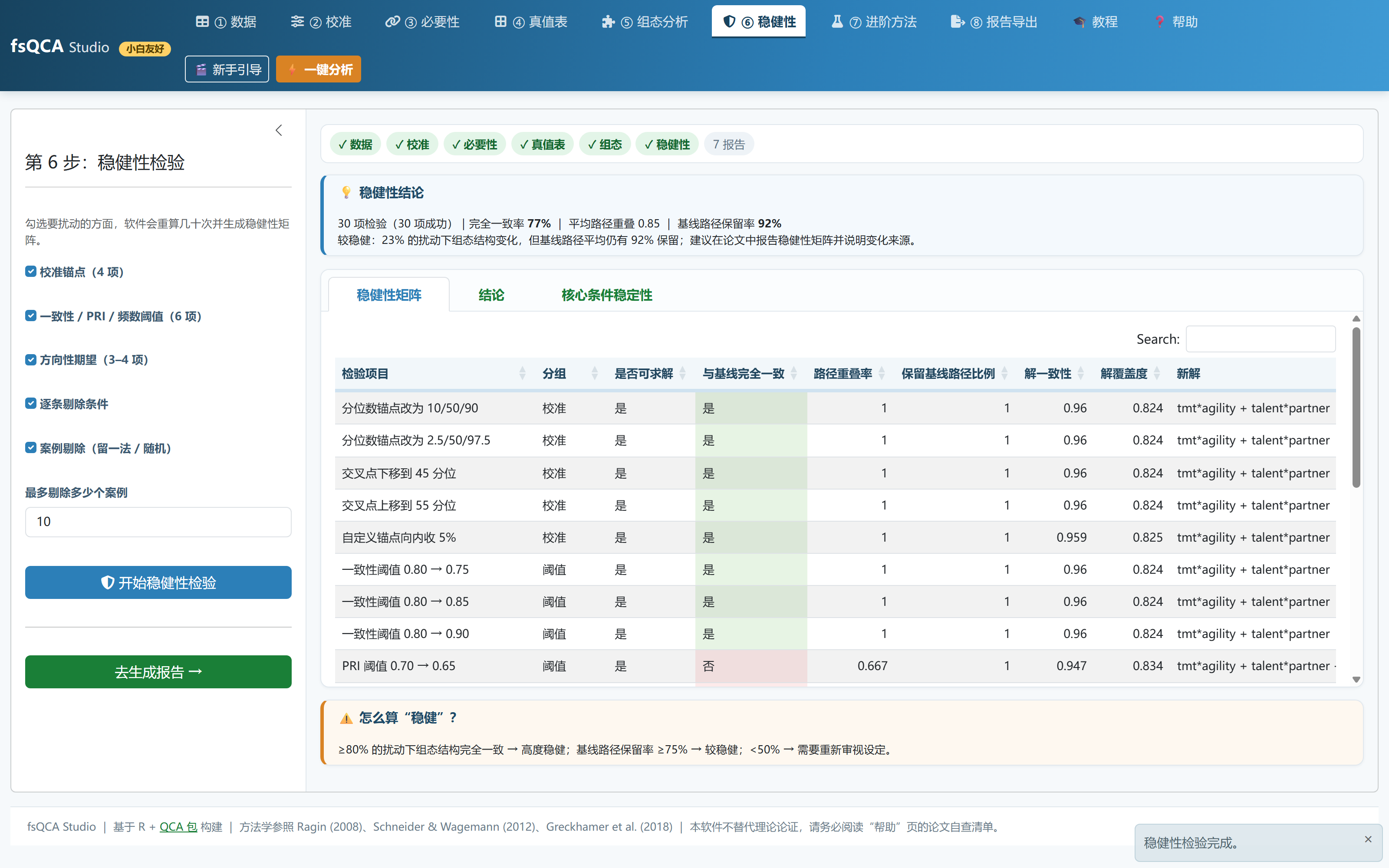
Task: Click the PRI 阈值 0.70 → 0.65 row label
Action: (x=398, y=666)
